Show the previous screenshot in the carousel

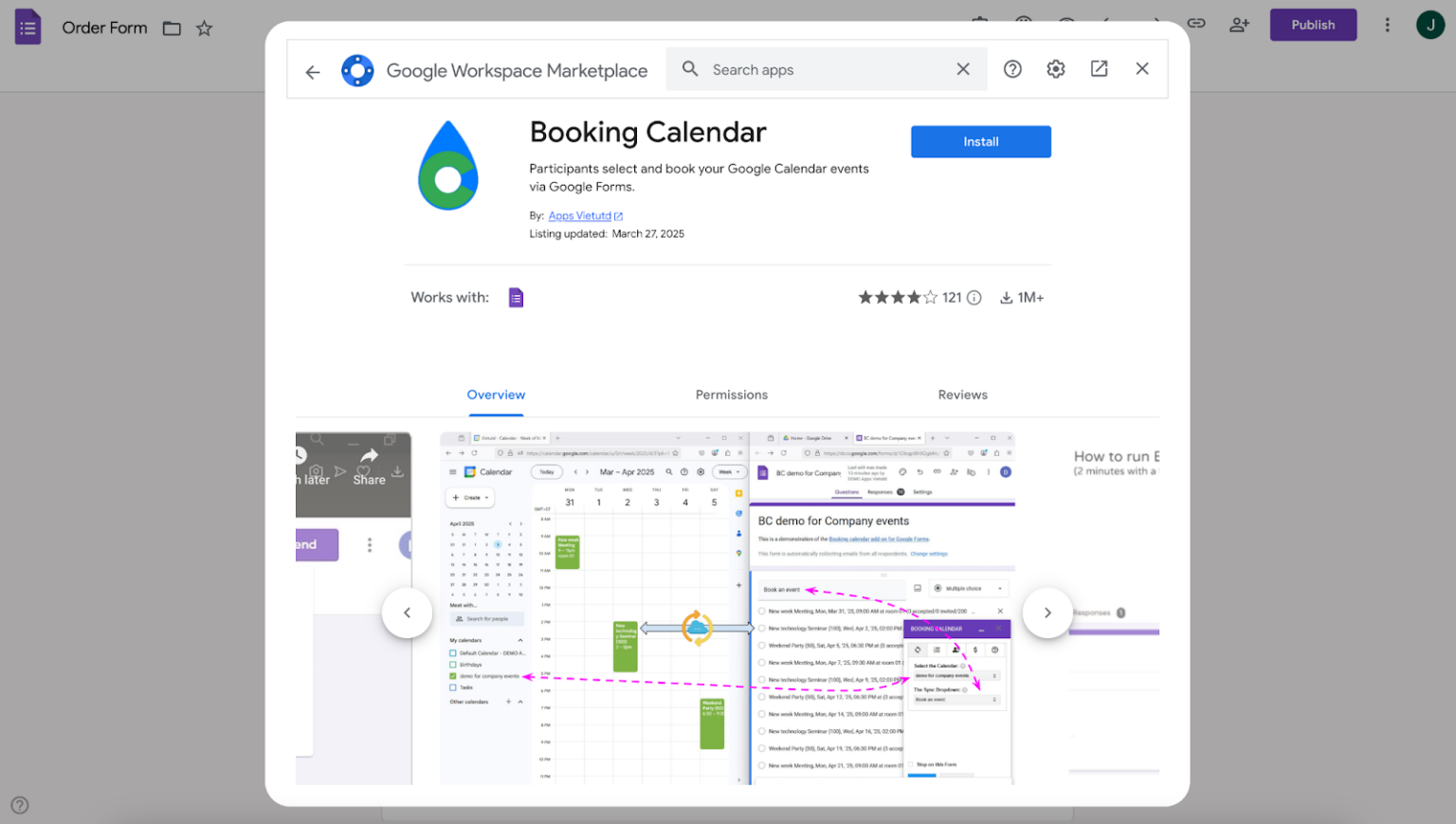tap(408, 613)
